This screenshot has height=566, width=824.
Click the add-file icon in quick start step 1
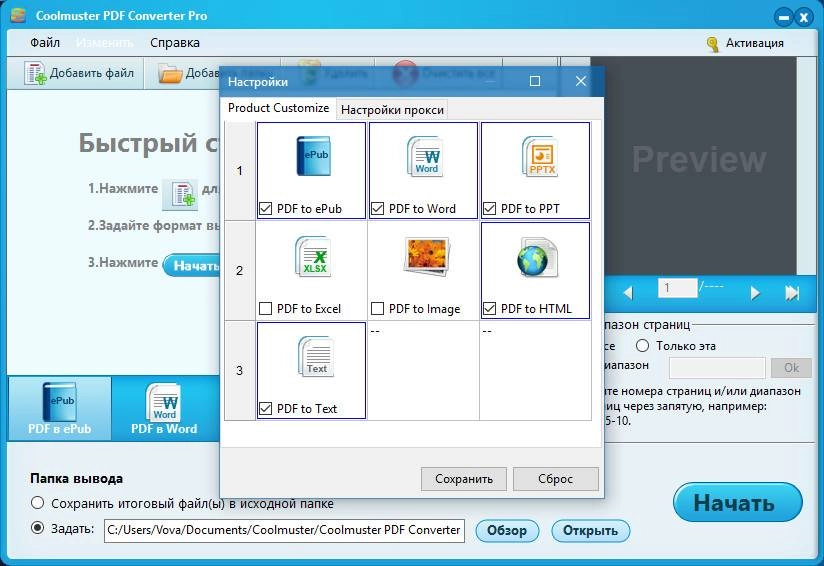[182, 194]
